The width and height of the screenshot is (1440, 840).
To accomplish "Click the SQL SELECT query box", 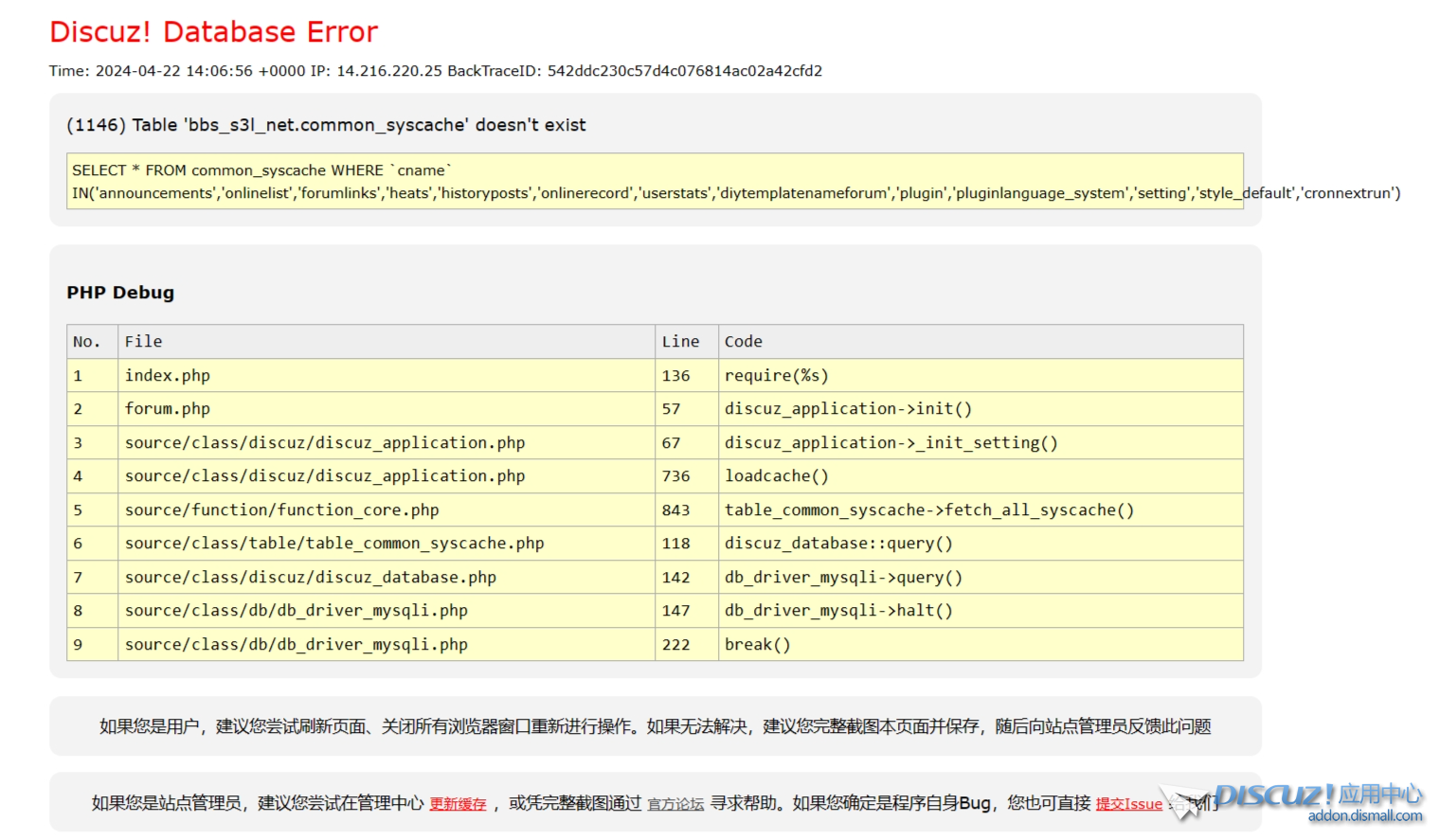I will coord(654,181).
